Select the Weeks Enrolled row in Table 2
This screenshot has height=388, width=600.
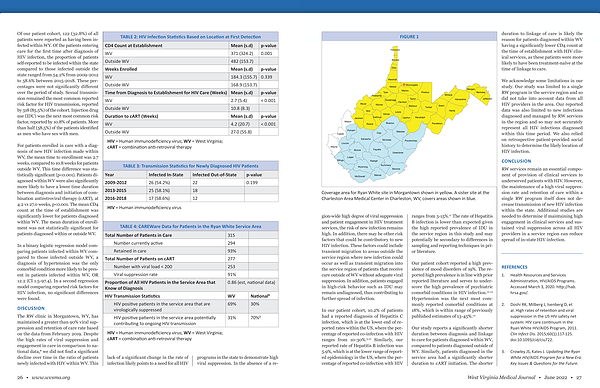pyautogui.click(x=191, y=69)
